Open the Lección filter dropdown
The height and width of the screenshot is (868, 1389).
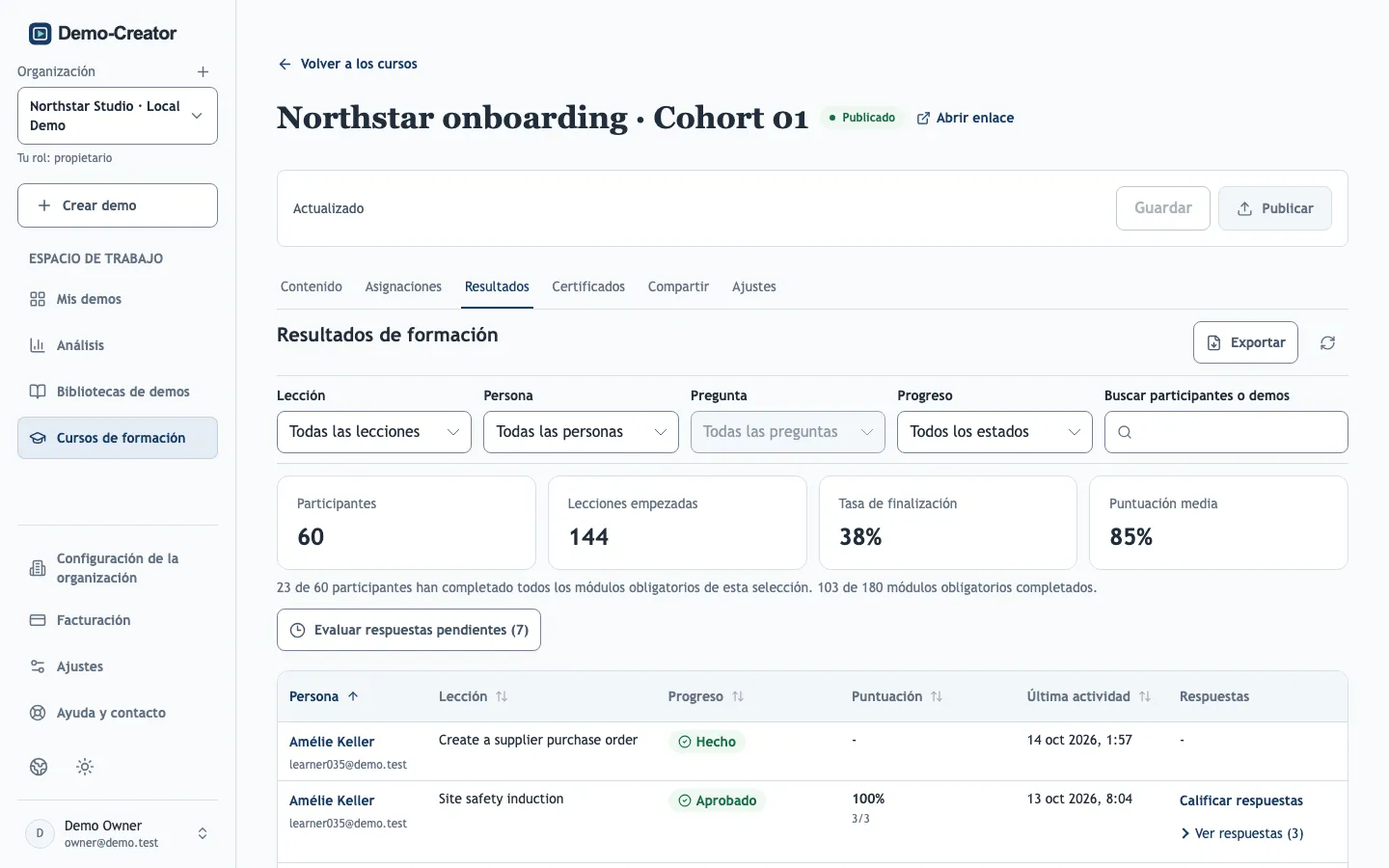374,432
